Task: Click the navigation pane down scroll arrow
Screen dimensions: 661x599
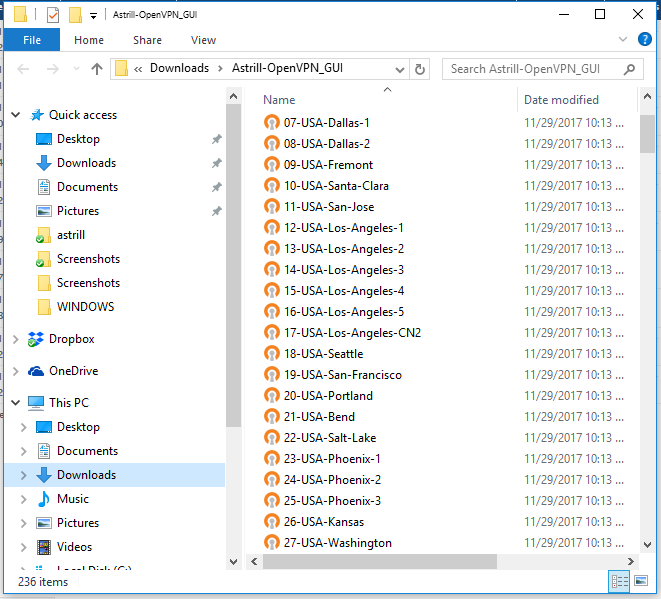Action: [233, 562]
